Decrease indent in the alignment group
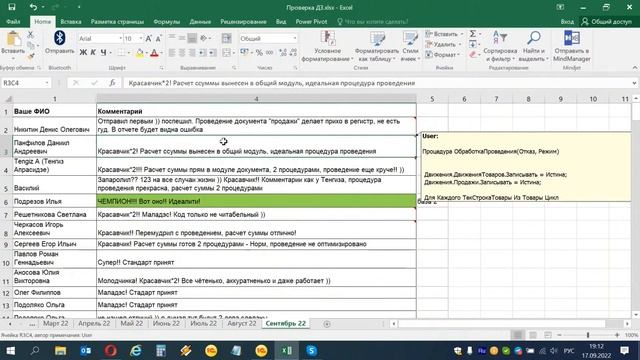This screenshot has width=640, height=360. pyautogui.click(x=202, y=53)
